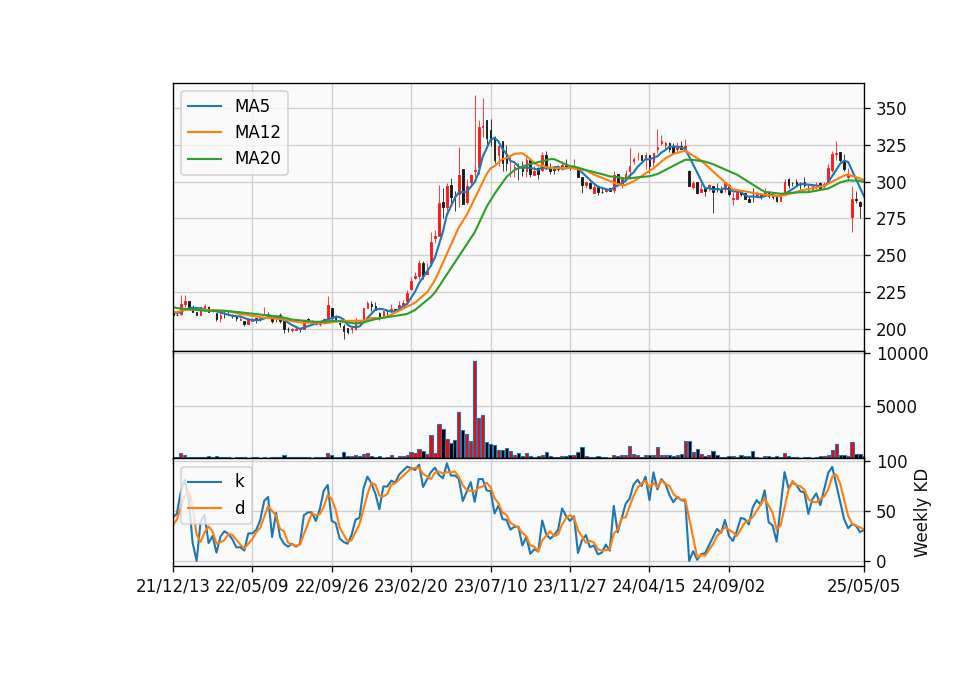Image resolution: width=960 pixels, height=690 pixels.
Task: Click the k legend label in KD panel
Action: (x=239, y=481)
